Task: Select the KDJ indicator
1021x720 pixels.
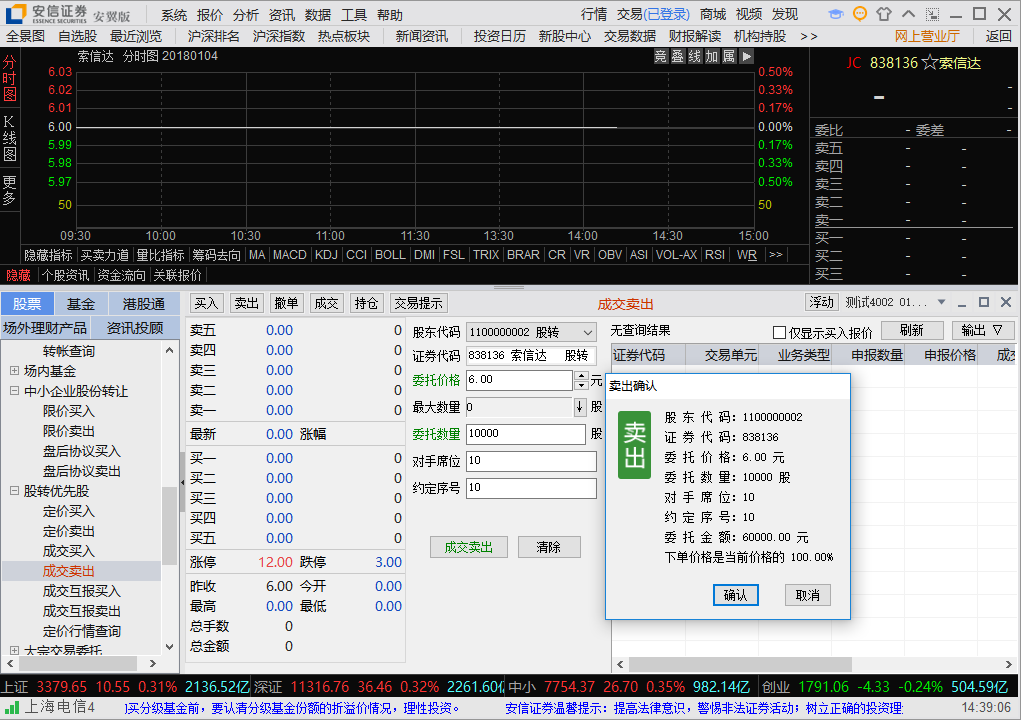Action: click(x=326, y=255)
